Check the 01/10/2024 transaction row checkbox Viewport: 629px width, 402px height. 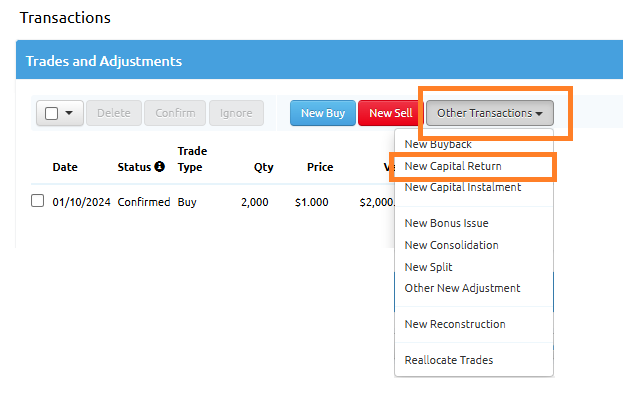tap(37, 201)
